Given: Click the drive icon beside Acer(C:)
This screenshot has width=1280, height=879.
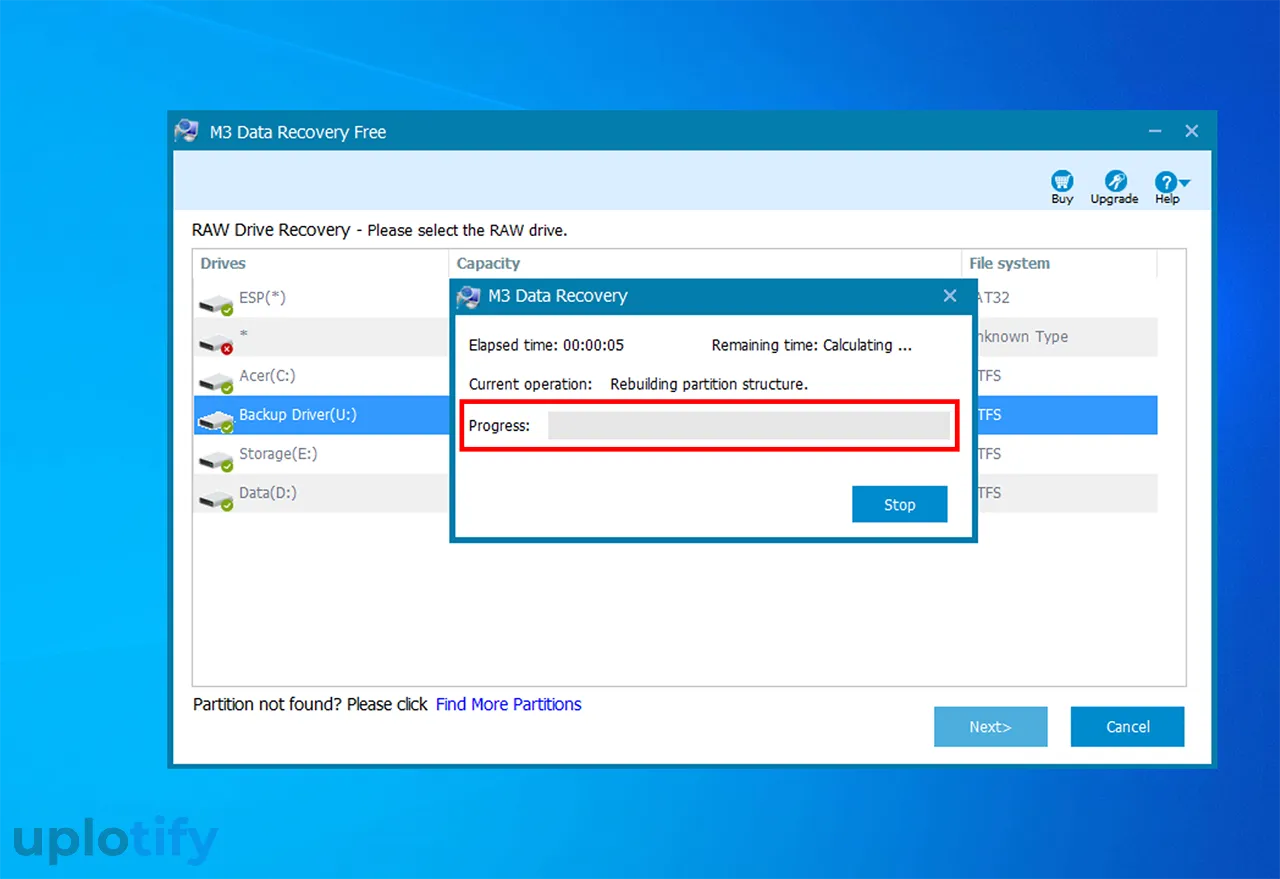Looking at the screenshot, I should click(216, 382).
